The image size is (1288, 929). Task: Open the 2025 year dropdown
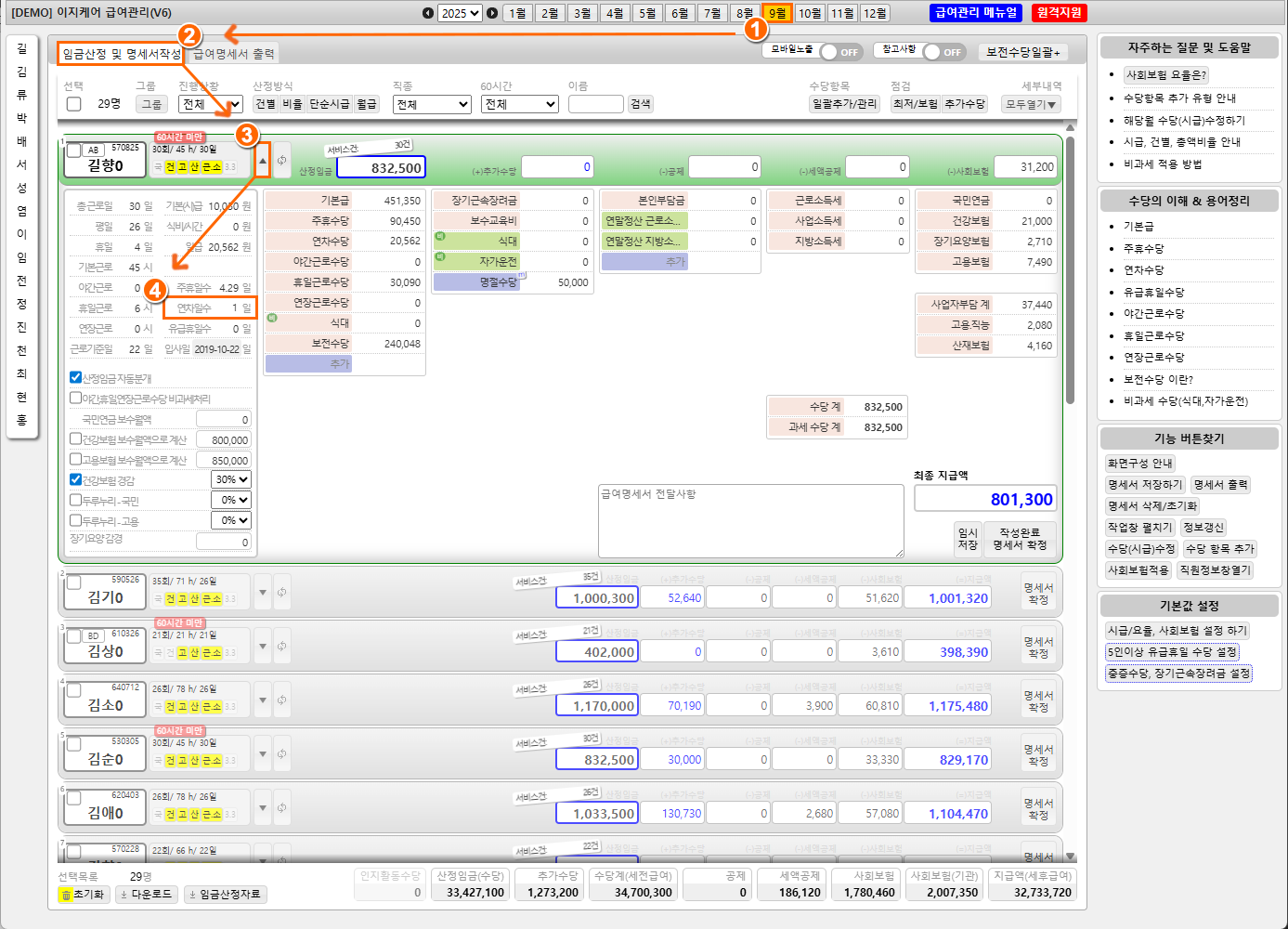pos(460,13)
